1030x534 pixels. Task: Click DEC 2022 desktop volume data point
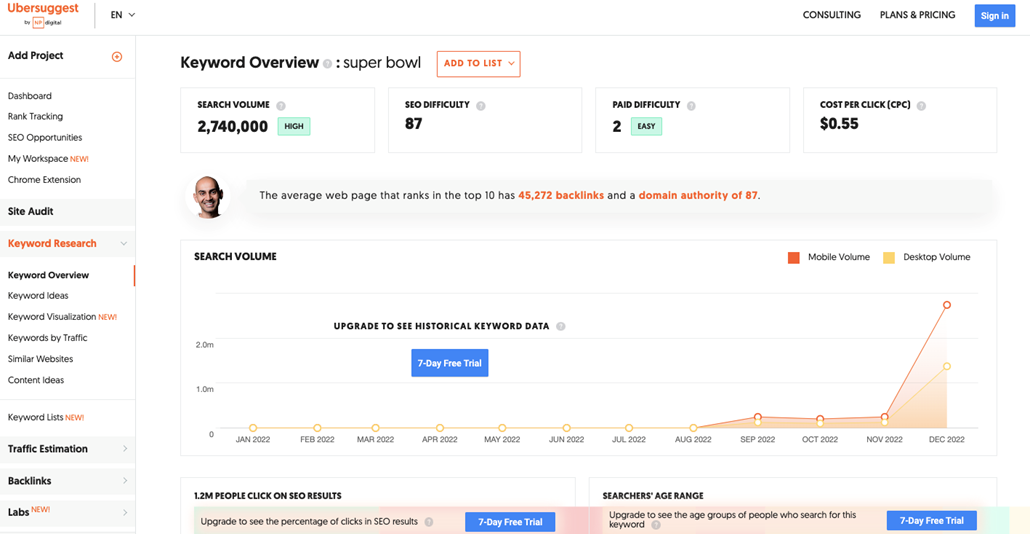click(x=947, y=367)
